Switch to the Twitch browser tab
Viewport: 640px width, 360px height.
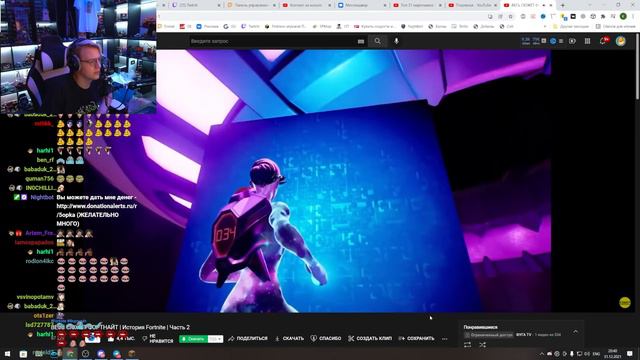point(197,5)
